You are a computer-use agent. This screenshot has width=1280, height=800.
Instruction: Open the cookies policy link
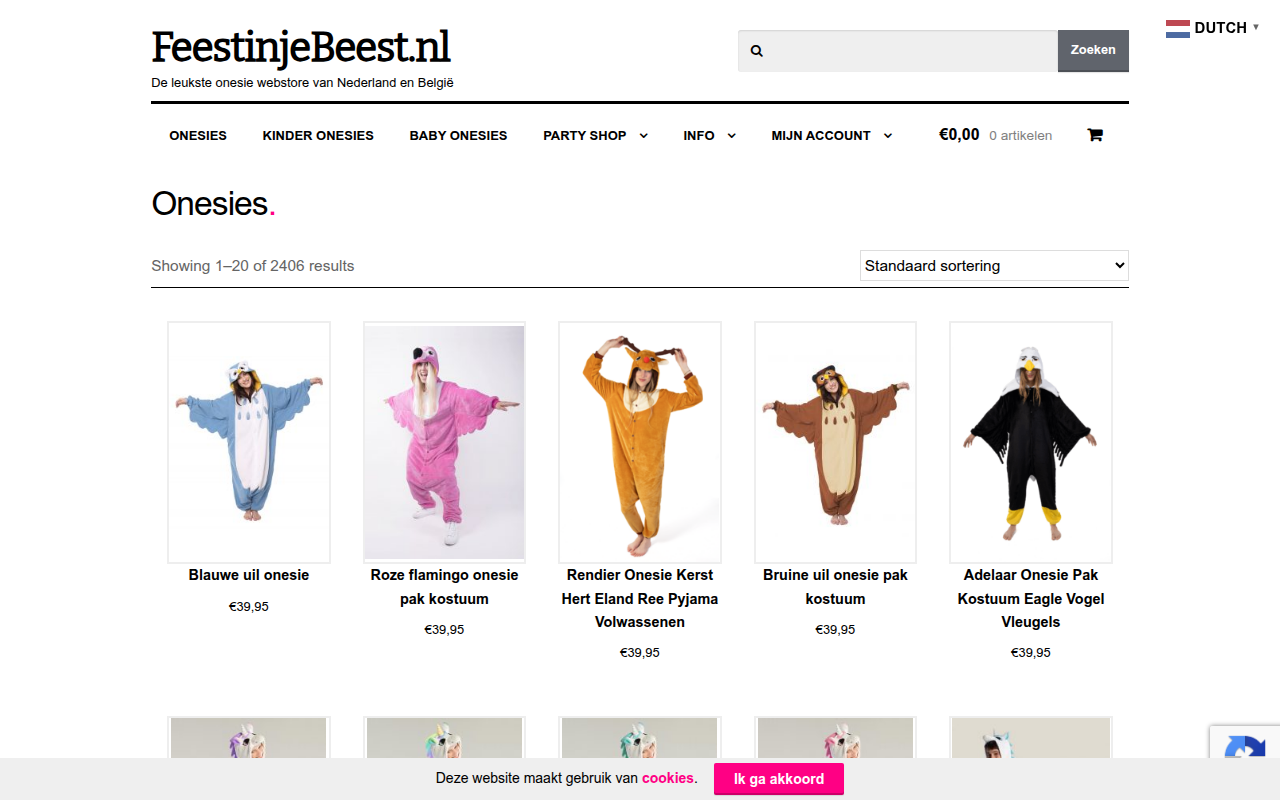(x=667, y=778)
